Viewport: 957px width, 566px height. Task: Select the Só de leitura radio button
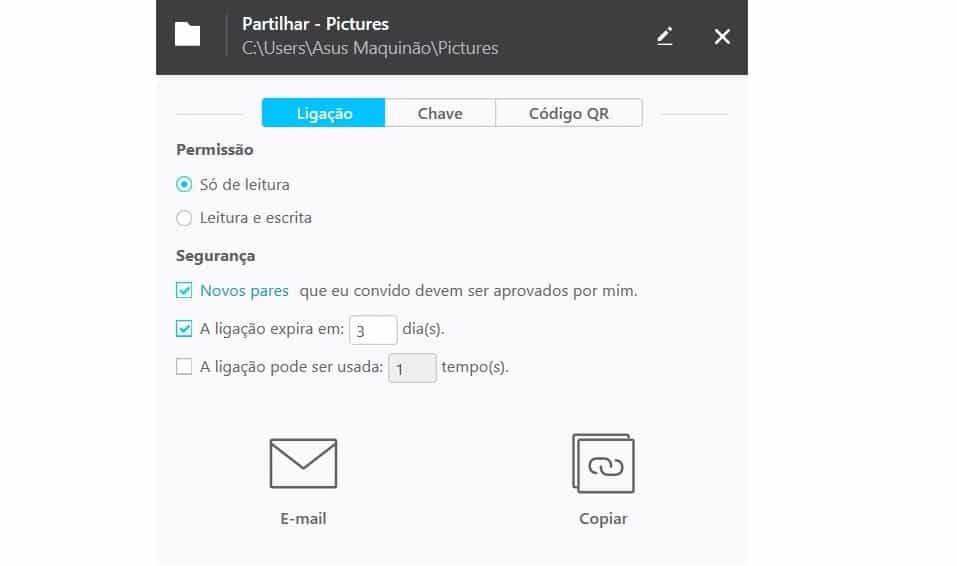tap(184, 184)
